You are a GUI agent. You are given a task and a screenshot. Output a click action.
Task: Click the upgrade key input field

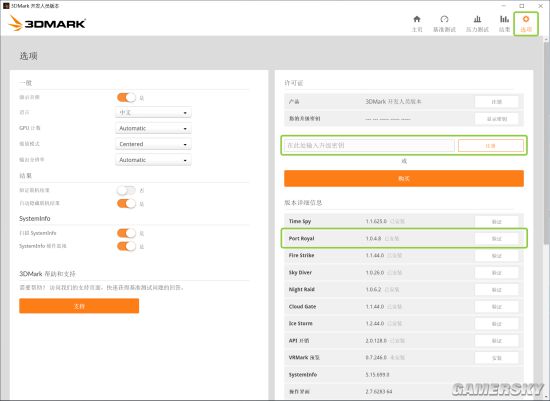click(369, 146)
